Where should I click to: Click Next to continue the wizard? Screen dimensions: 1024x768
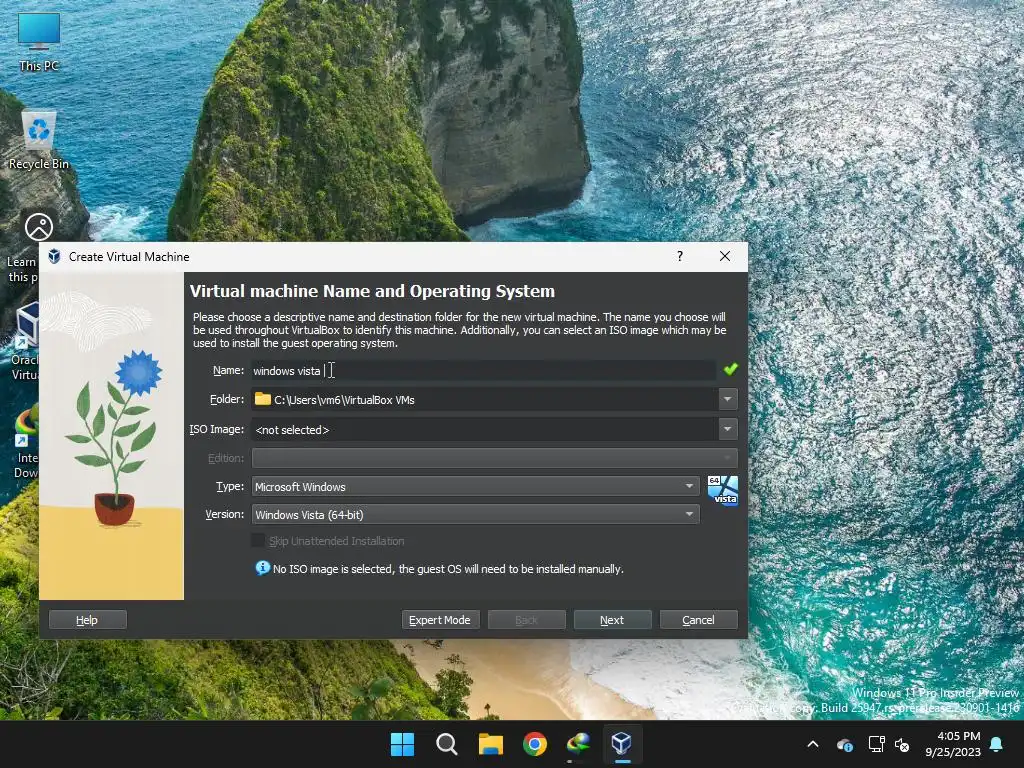[613, 620]
